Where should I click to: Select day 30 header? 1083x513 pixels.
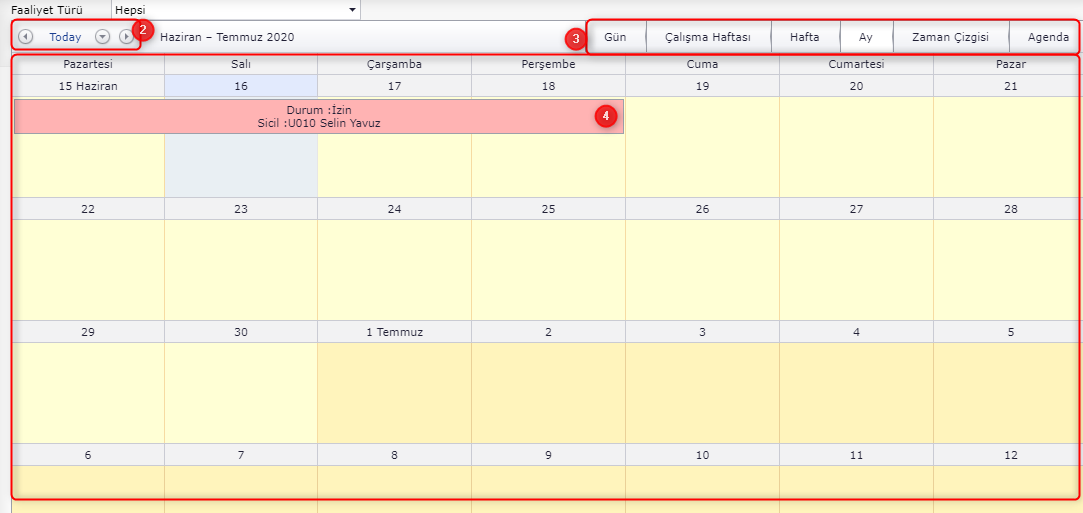(x=240, y=331)
